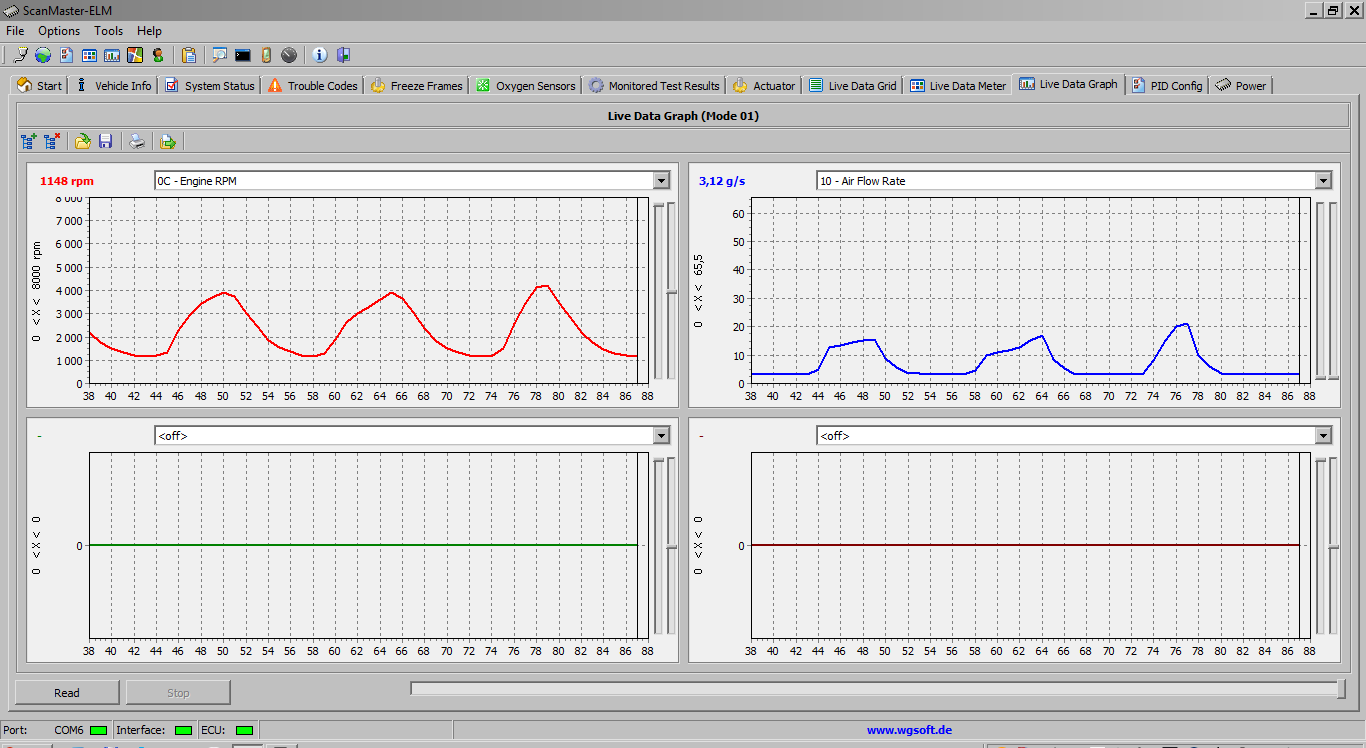Open the Options menu
This screenshot has width=1366, height=748.
click(59, 31)
